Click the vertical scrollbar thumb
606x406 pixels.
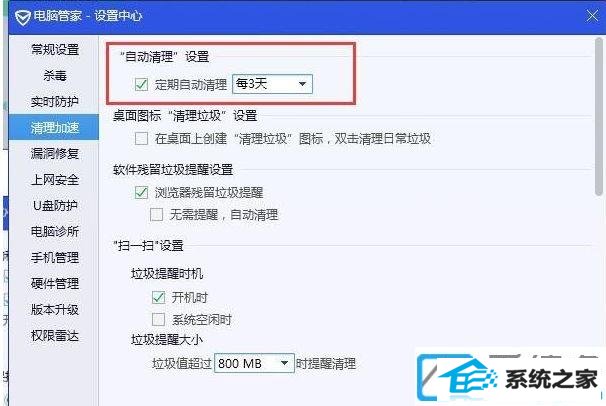pyautogui.click(x=599, y=116)
